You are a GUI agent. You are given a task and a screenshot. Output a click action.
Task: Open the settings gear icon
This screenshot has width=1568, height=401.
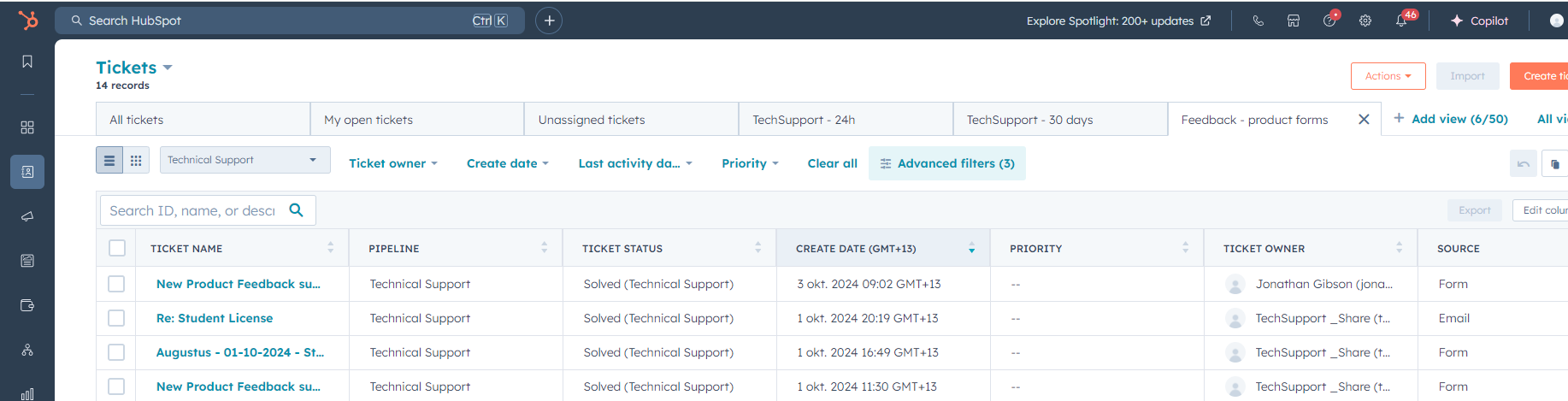click(1365, 21)
